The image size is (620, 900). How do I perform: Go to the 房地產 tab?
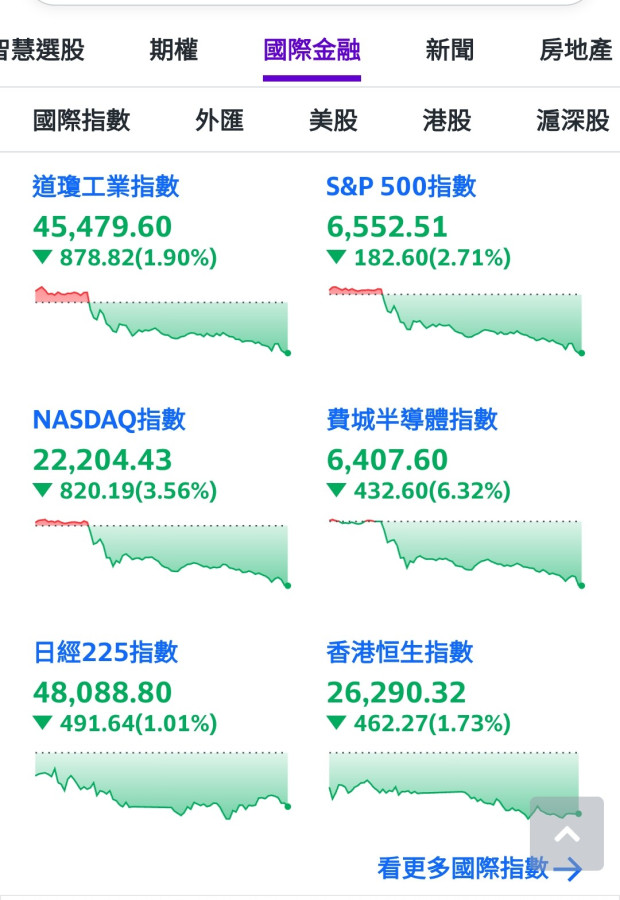click(x=575, y=50)
